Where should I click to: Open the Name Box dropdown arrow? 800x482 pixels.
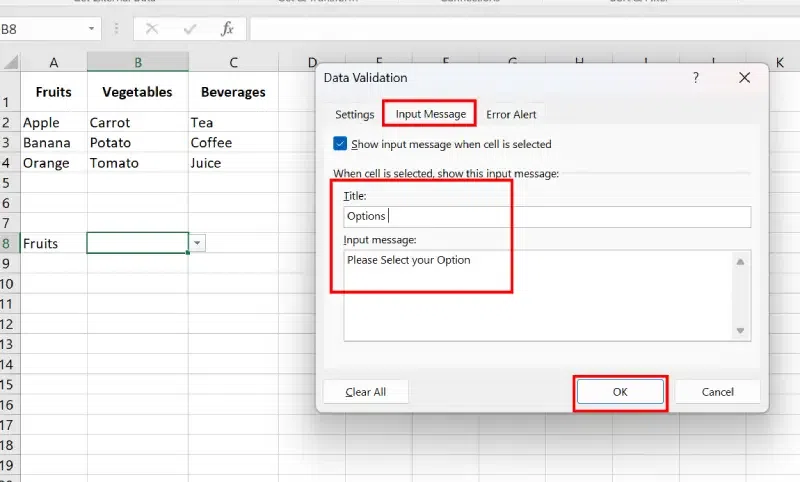(91, 29)
